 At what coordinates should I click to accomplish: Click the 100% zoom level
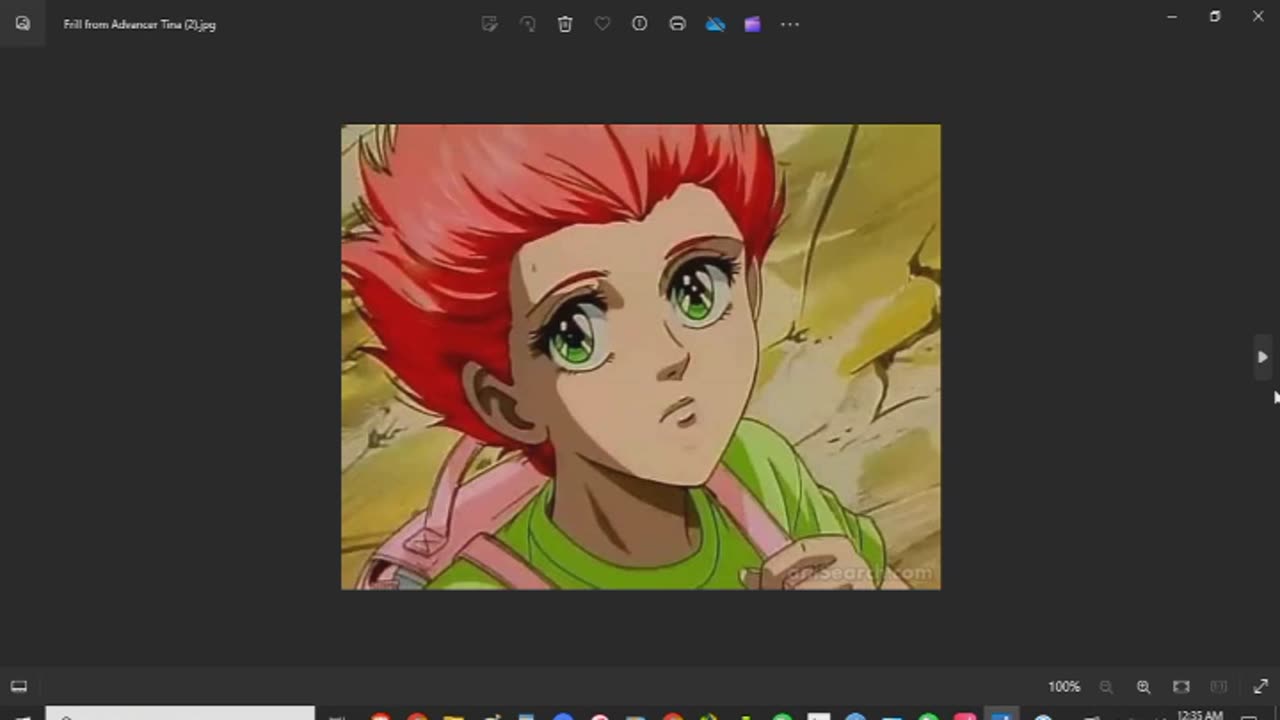click(x=1064, y=687)
